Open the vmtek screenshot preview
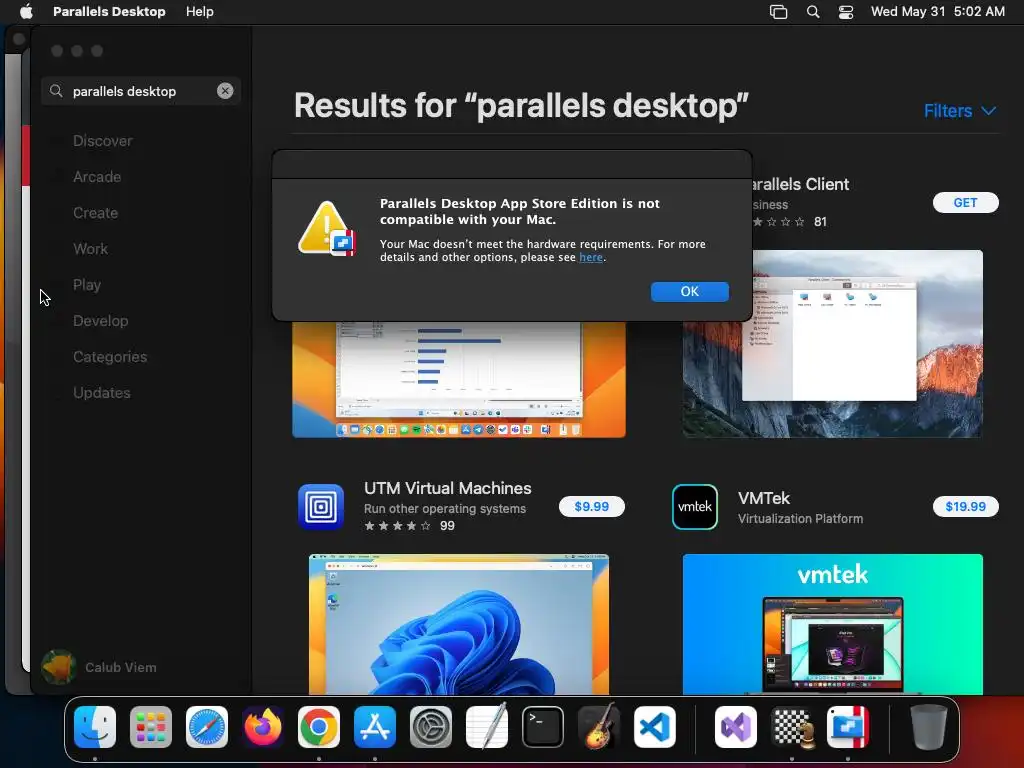Image resolution: width=1024 pixels, height=768 pixels. (833, 624)
